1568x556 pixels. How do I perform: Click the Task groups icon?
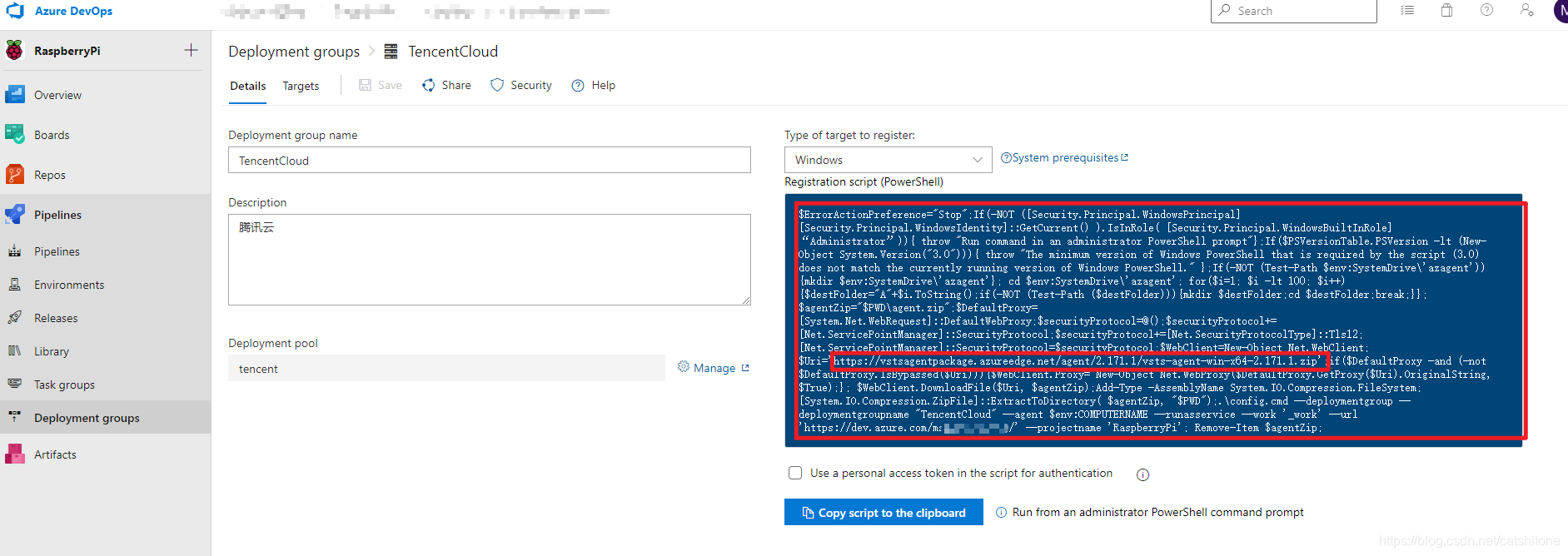pos(14,384)
